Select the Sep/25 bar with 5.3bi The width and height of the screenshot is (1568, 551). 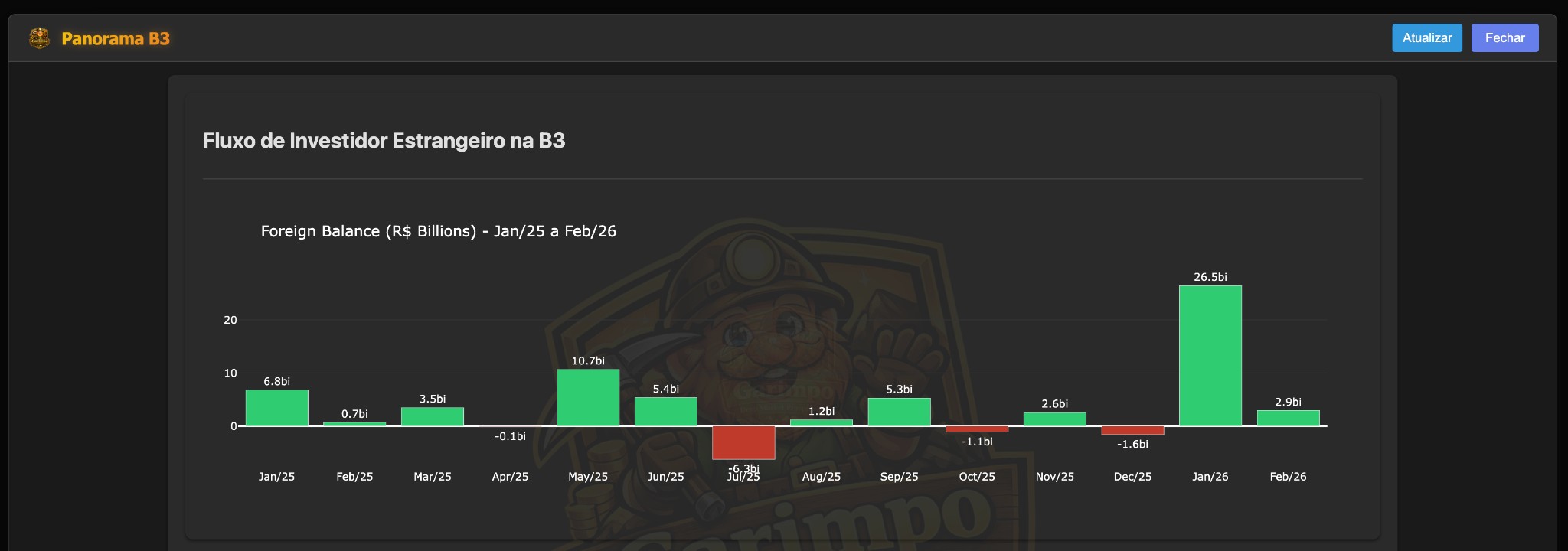point(899,412)
